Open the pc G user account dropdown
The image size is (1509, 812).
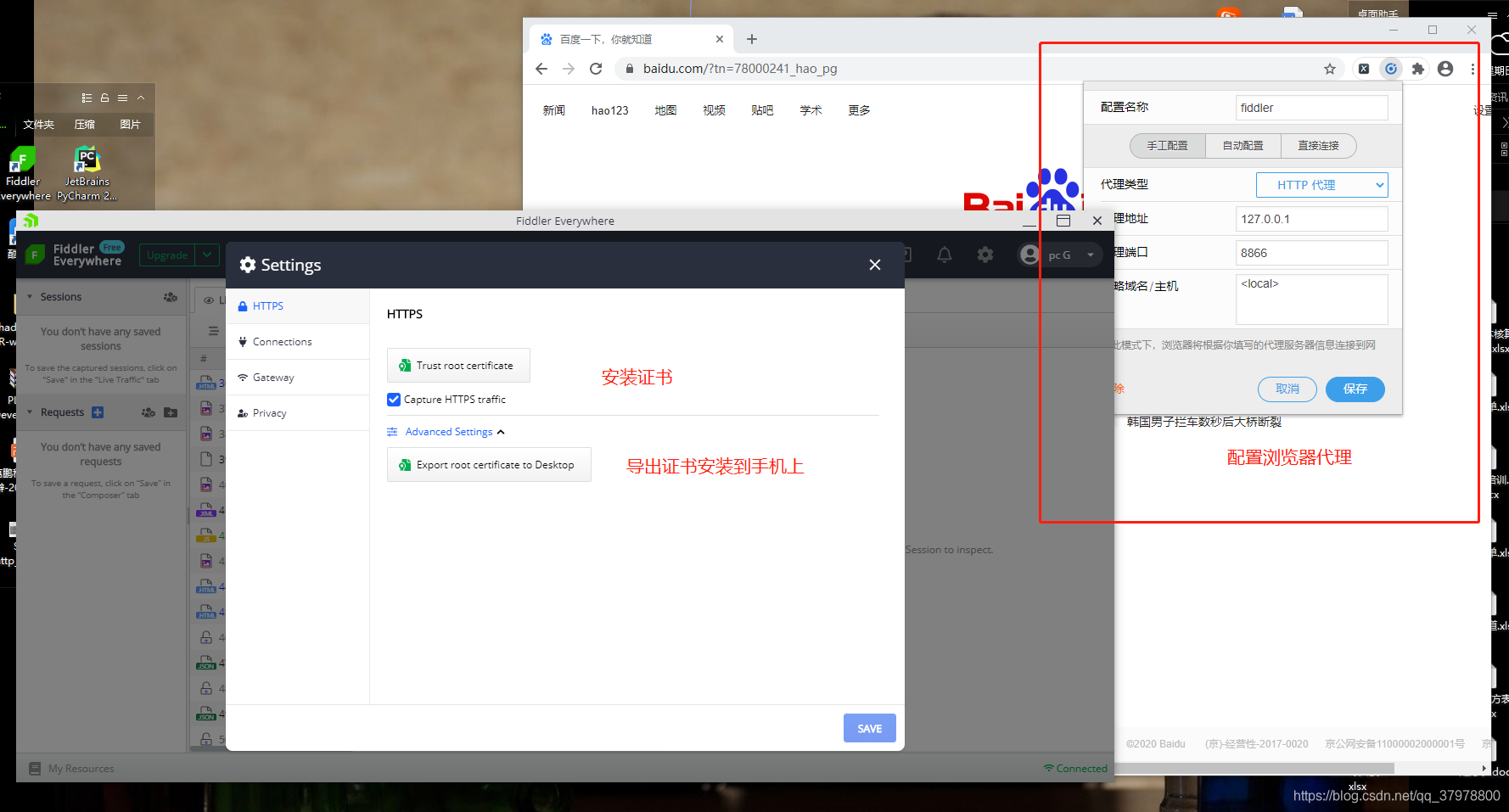[x=1059, y=255]
